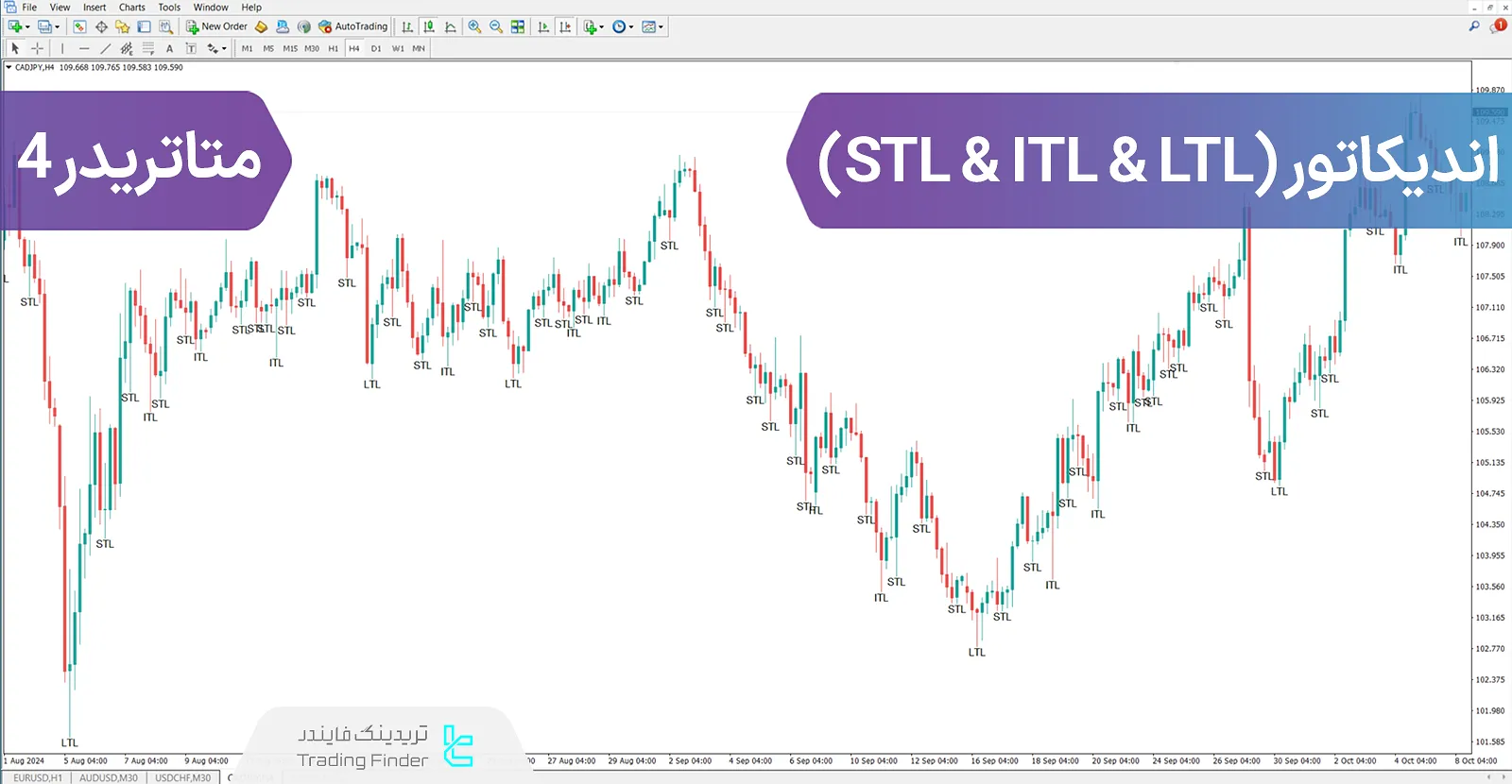Open a new chart with the New Chart icon
Screen dimensions: 1512x784
pyautogui.click(x=14, y=26)
